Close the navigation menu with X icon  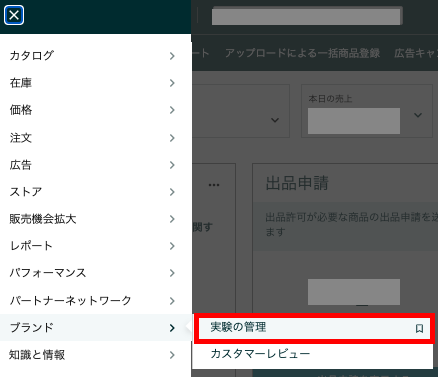14,15
